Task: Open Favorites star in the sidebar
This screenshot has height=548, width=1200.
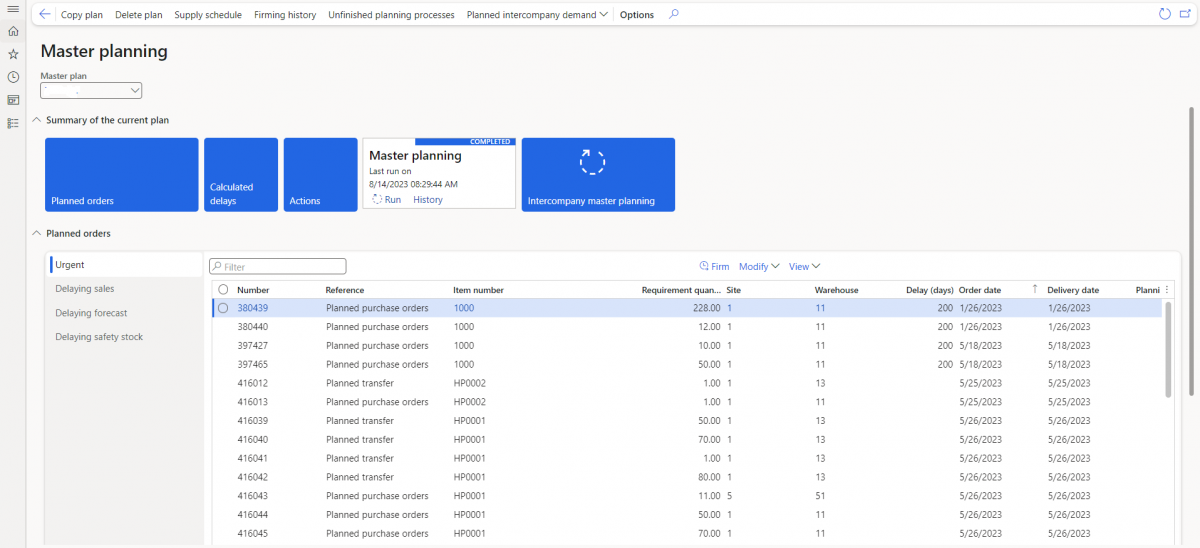Action: (13, 54)
